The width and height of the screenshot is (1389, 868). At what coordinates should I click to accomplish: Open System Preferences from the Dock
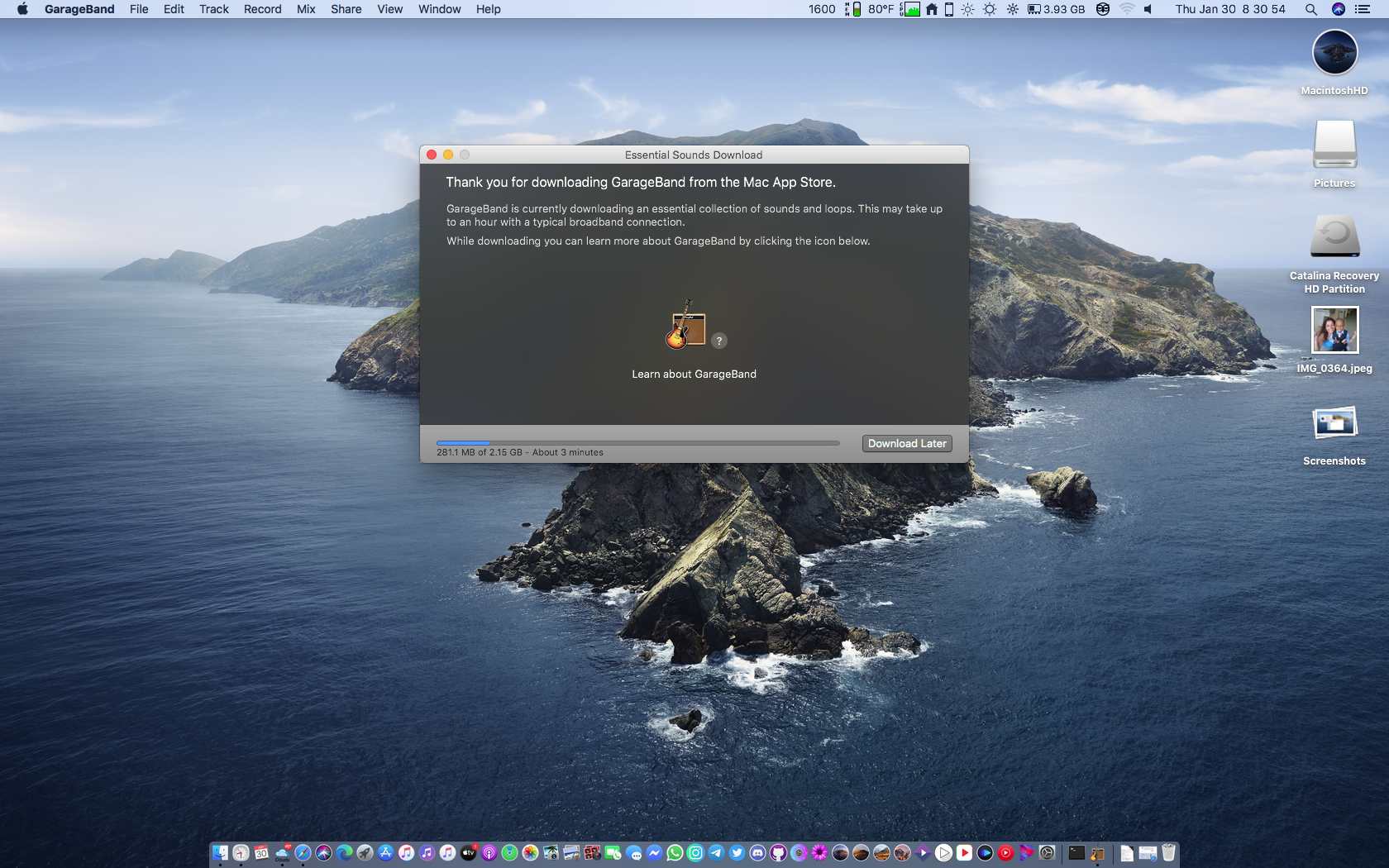point(1047,852)
